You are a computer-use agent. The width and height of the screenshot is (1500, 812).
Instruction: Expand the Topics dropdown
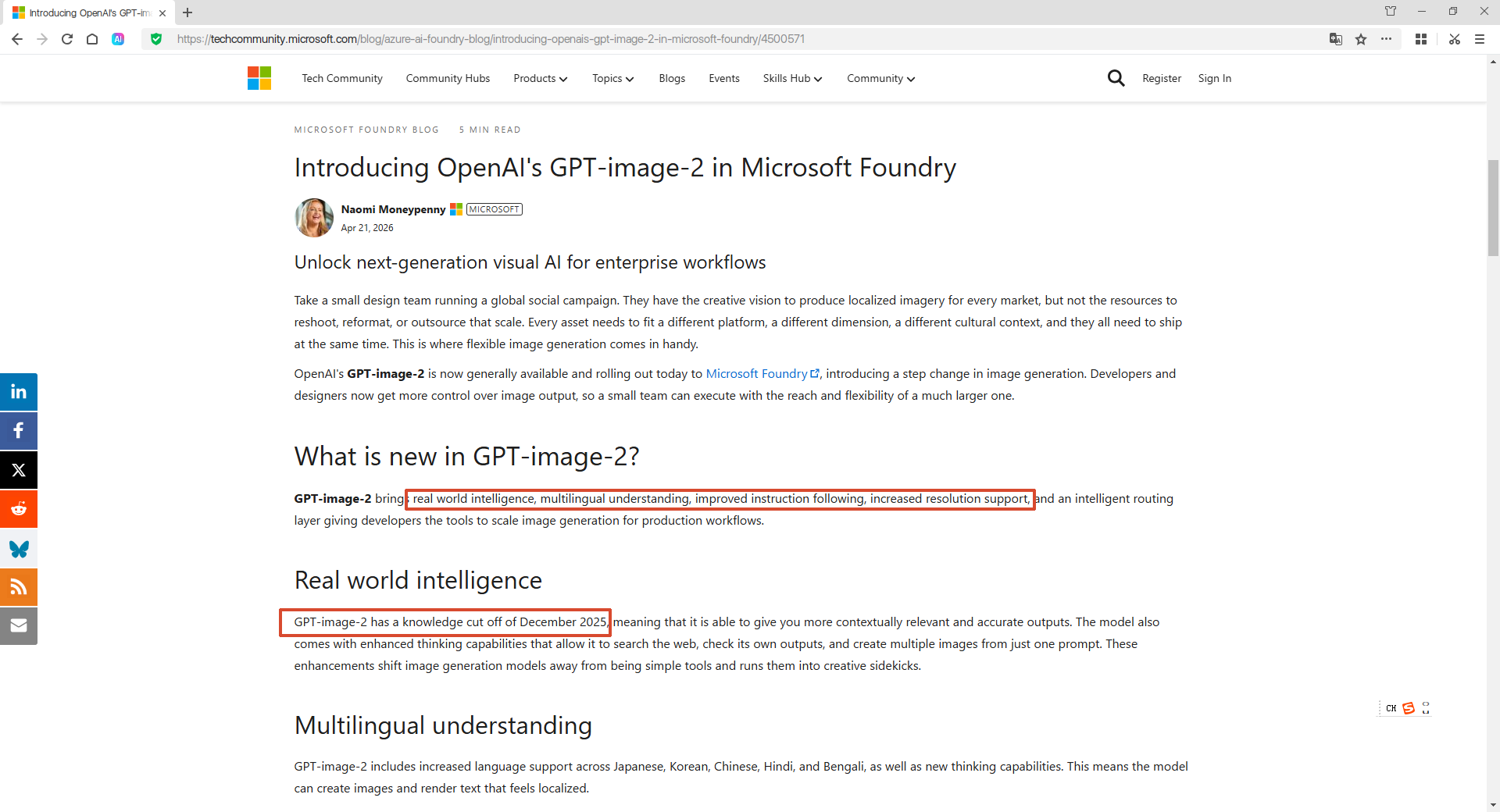(x=612, y=78)
